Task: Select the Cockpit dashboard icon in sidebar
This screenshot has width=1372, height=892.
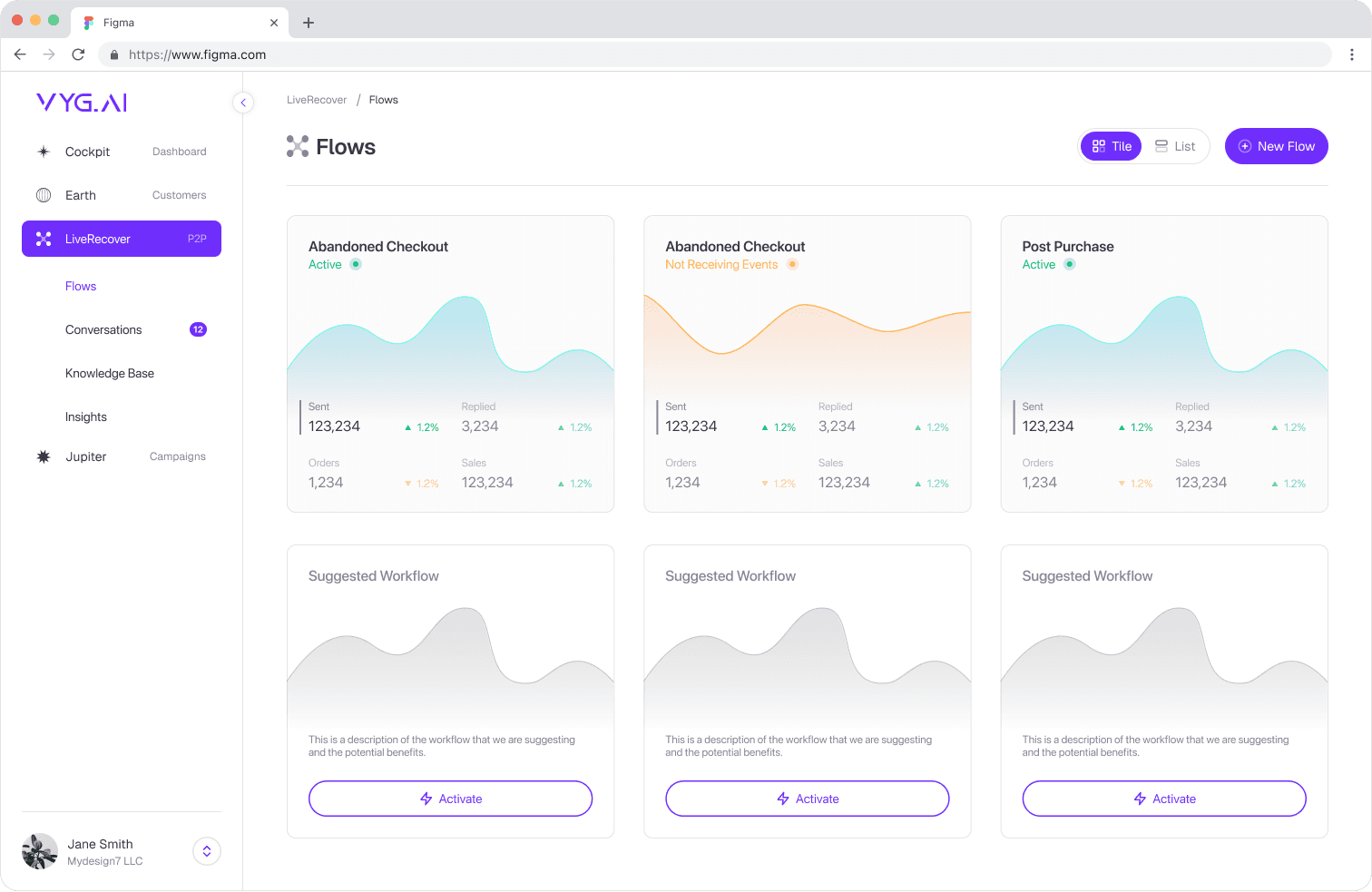Action: [44, 152]
